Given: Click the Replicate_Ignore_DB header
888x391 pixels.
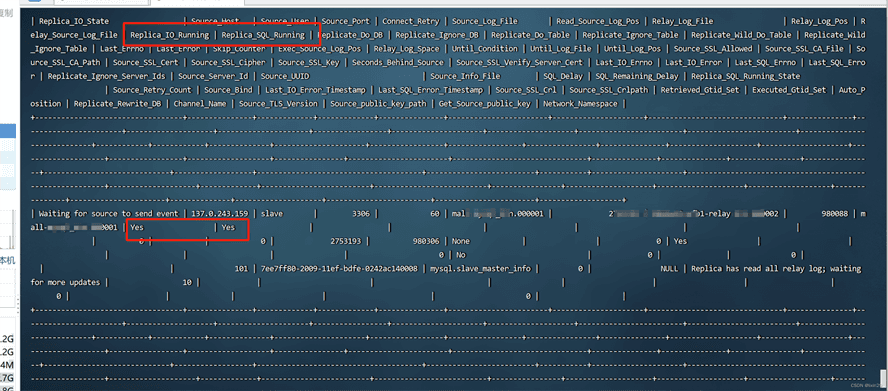Looking at the screenshot, I should pyautogui.click(x=437, y=35).
